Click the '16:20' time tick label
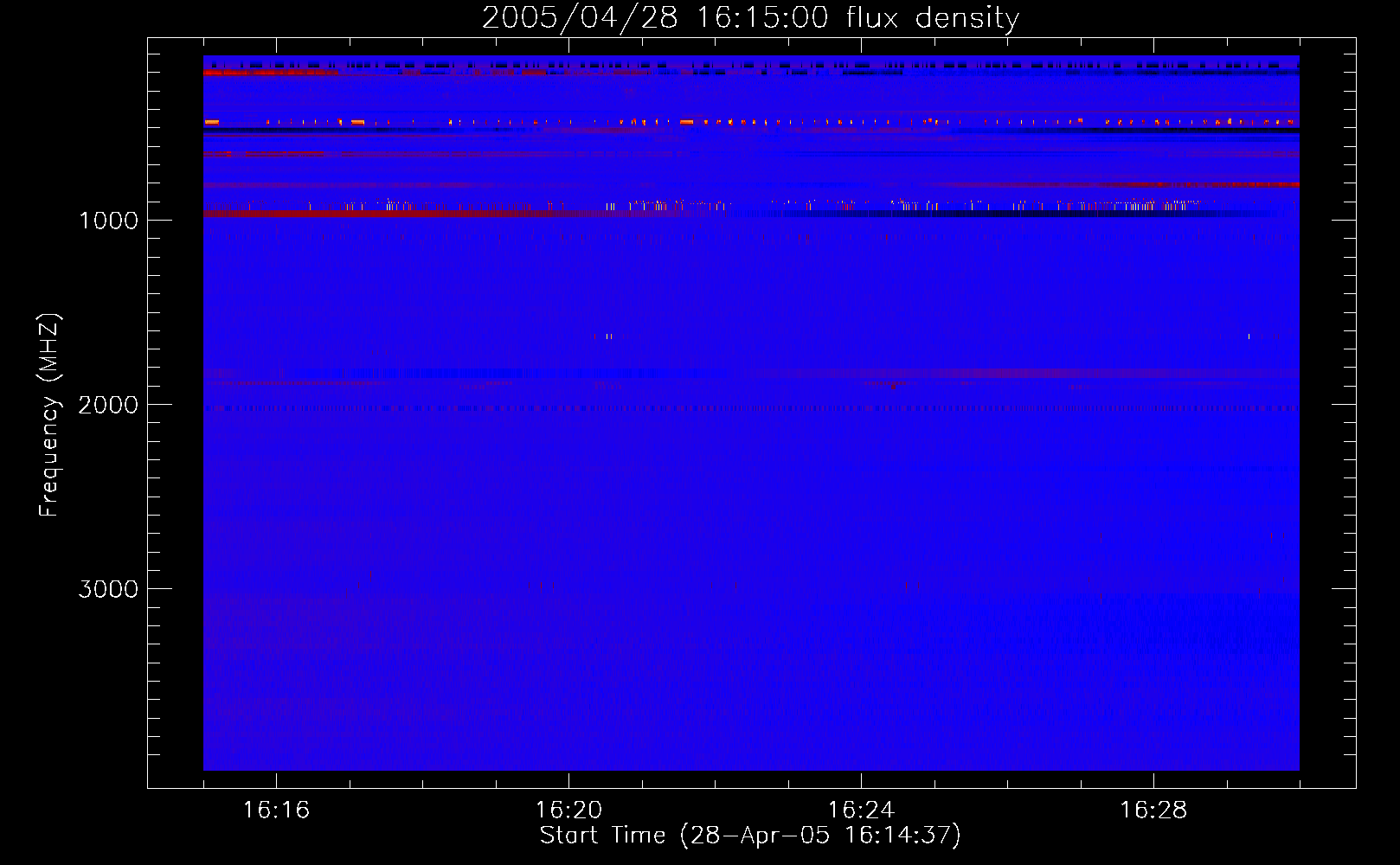This screenshot has height=865, width=1400. (x=568, y=810)
